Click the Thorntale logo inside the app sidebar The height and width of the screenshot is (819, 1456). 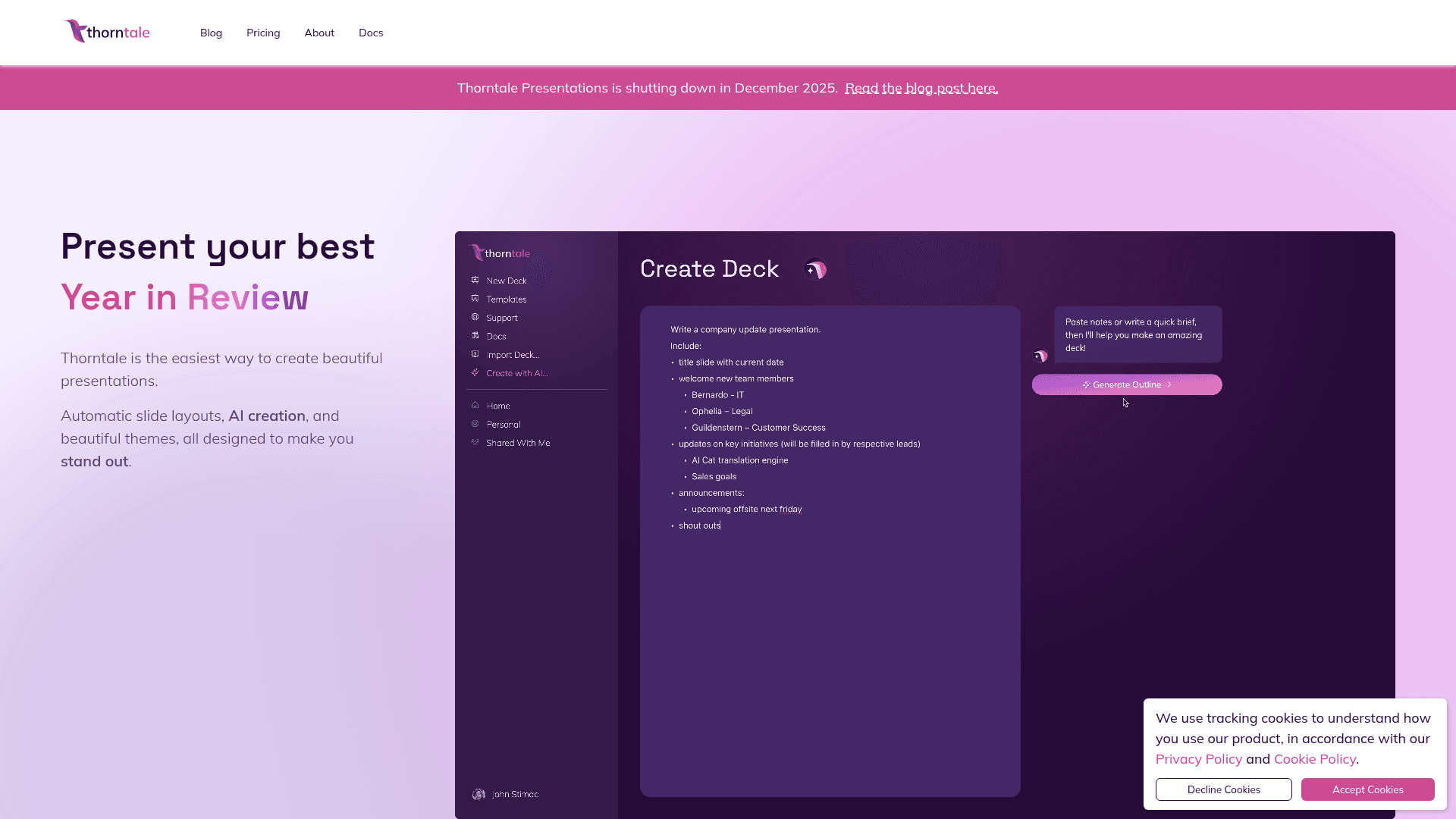[499, 253]
